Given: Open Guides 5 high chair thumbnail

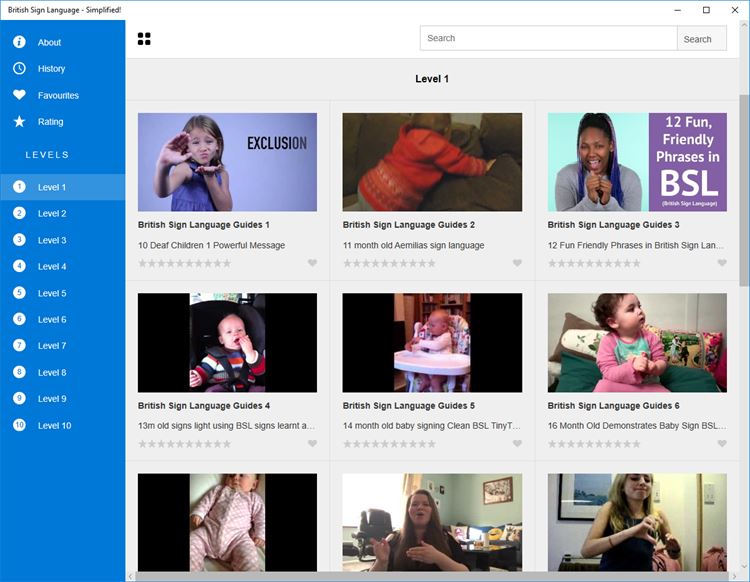Looking at the screenshot, I should click(x=432, y=343).
